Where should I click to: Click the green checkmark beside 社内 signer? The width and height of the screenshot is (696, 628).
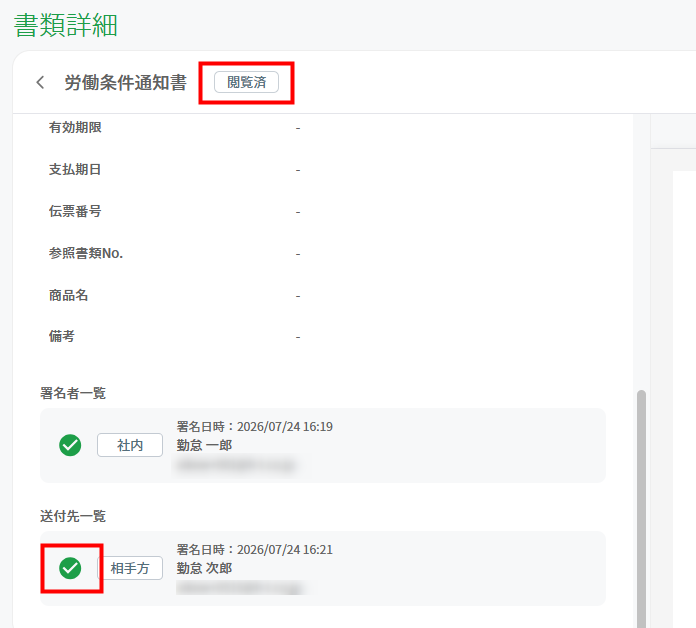point(70,445)
